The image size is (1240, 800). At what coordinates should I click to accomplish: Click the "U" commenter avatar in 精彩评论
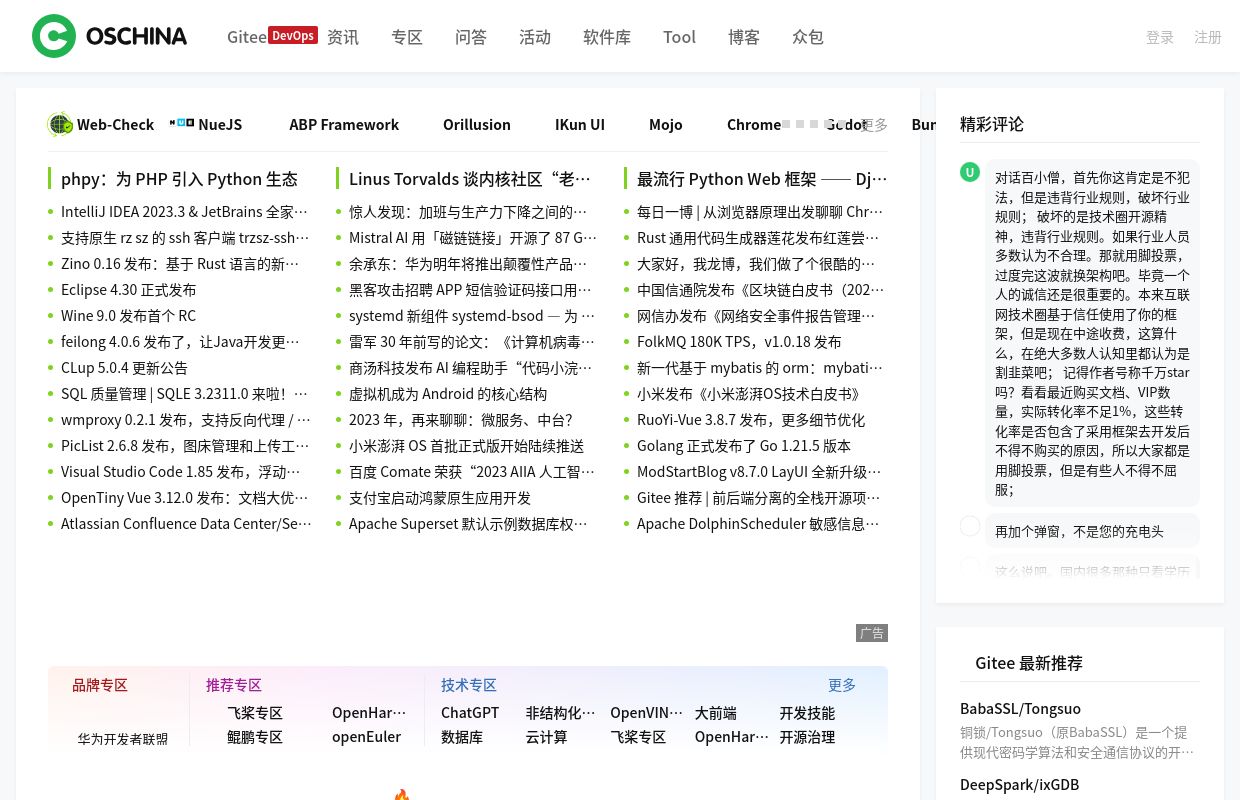(x=969, y=172)
